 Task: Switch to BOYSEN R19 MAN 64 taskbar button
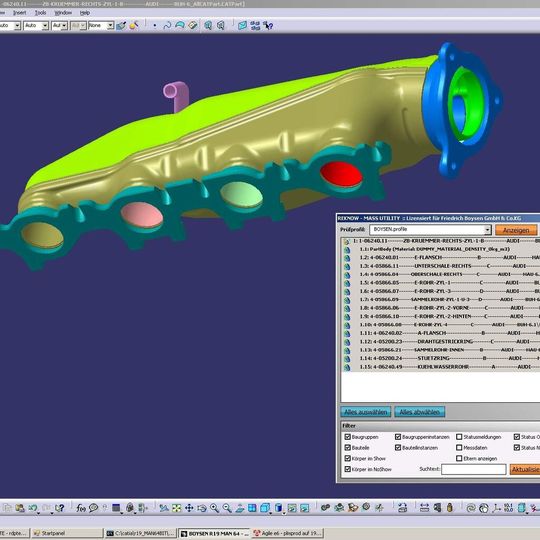click(x=214, y=533)
